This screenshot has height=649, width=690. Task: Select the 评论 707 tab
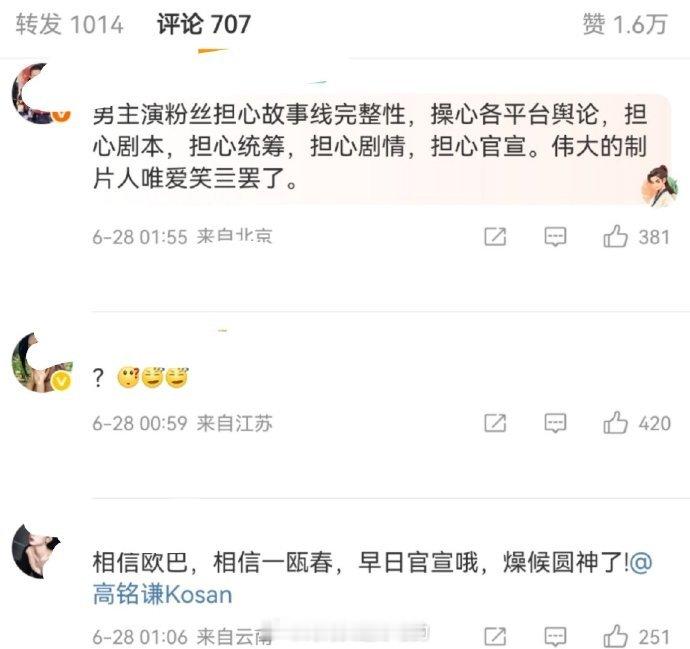(x=204, y=24)
